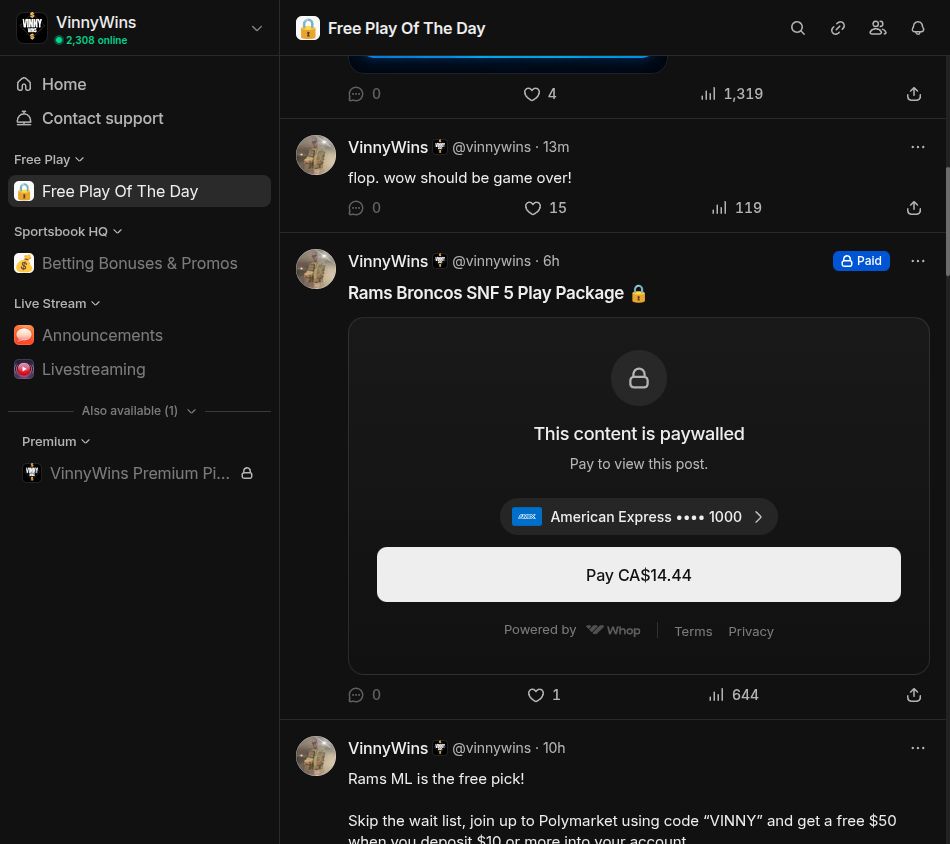Open the Whop powered-by link
Screen dimensions: 950x844
(x=613, y=630)
